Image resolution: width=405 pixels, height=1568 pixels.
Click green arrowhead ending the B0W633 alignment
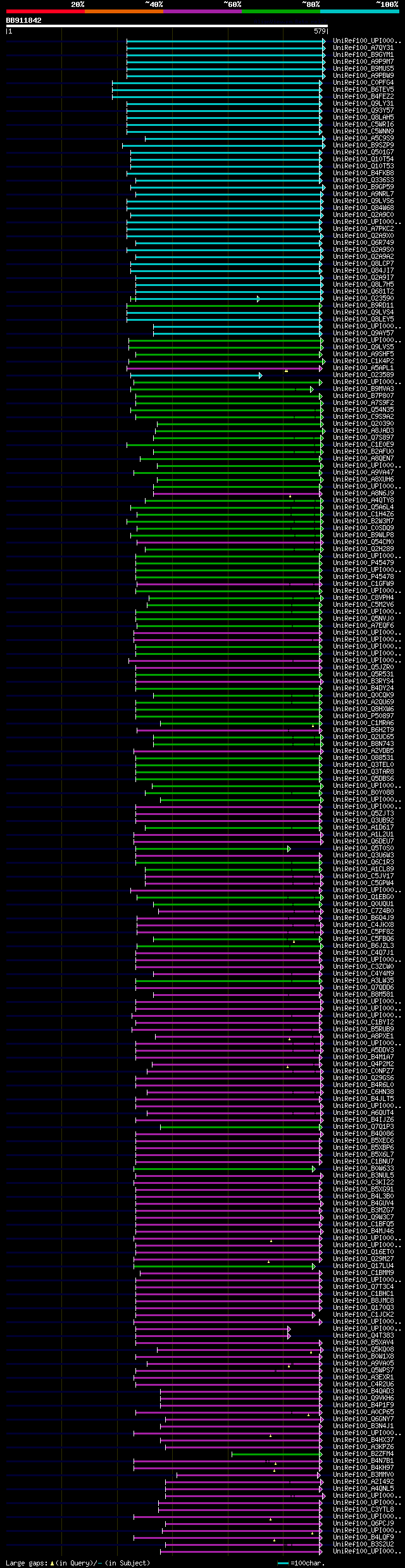314,1169
